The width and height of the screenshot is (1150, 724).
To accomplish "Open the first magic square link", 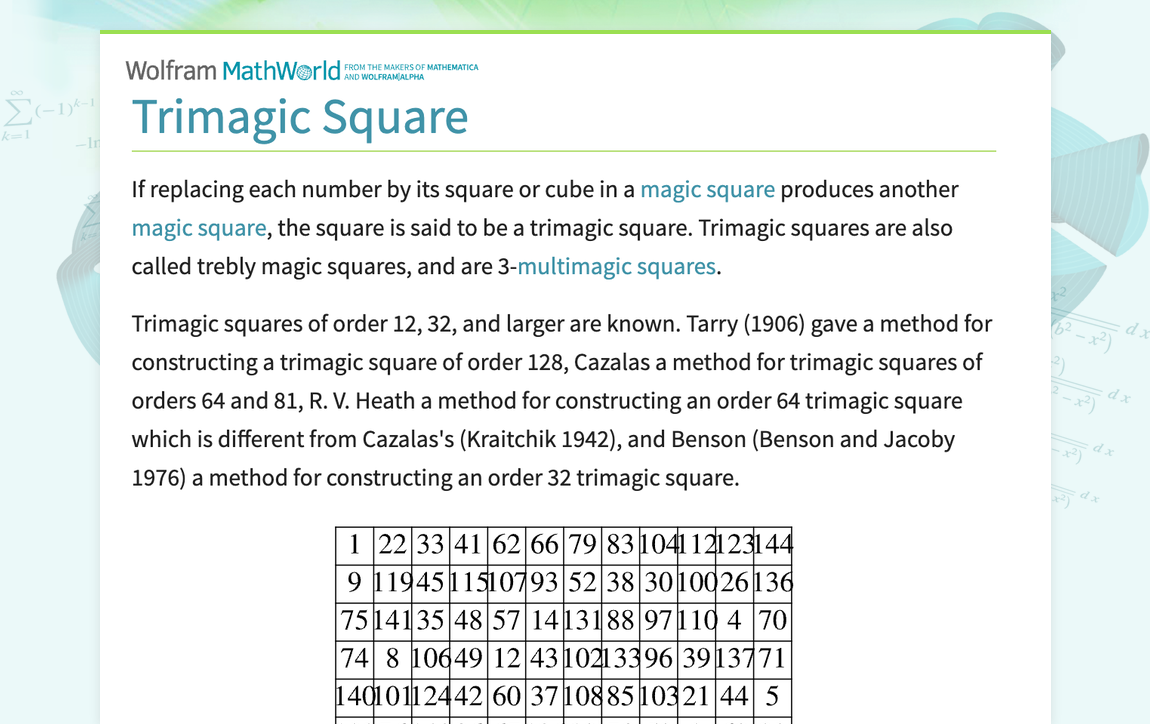I will [x=708, y=189].
